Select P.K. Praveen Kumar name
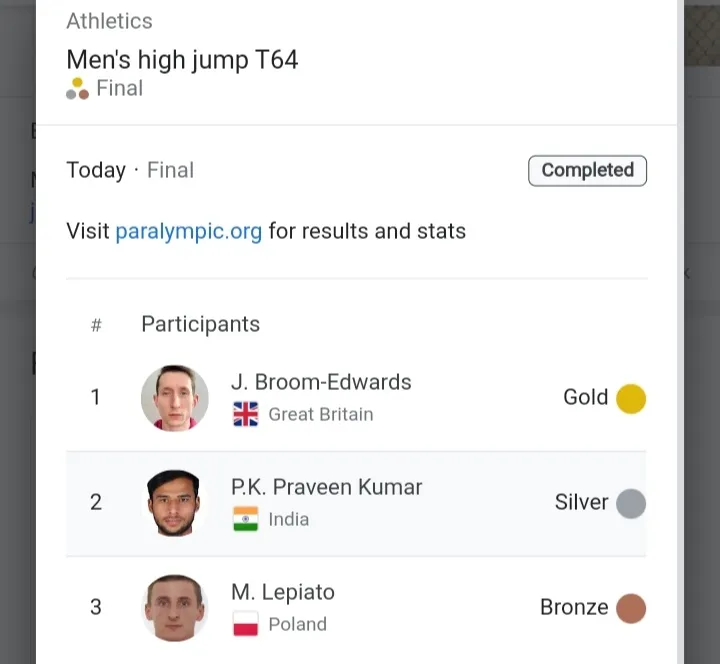720x664 pixels. click(326, 487)
